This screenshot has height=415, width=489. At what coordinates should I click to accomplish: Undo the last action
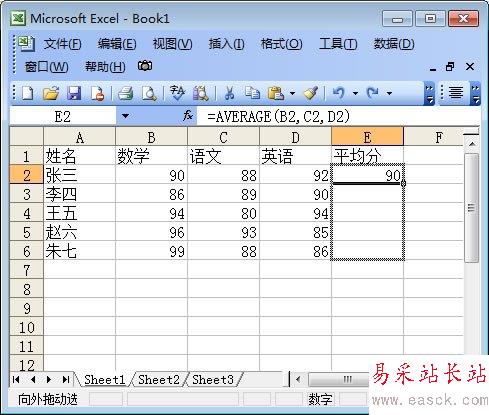pyautogui.click(x=339, y=92)
